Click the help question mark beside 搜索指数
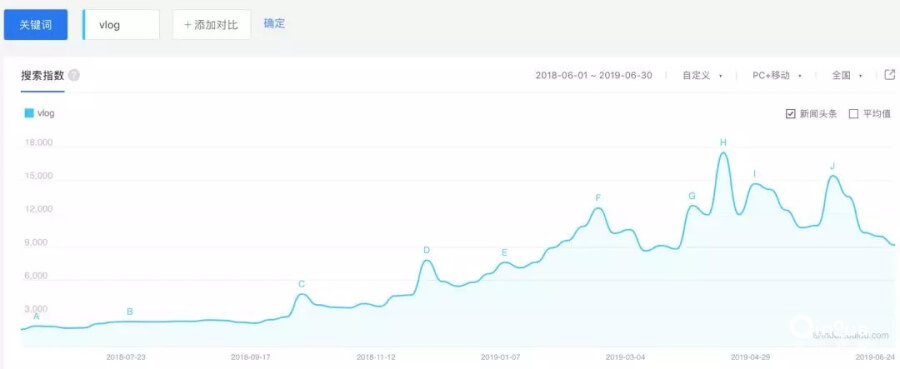 coord(74,76)
